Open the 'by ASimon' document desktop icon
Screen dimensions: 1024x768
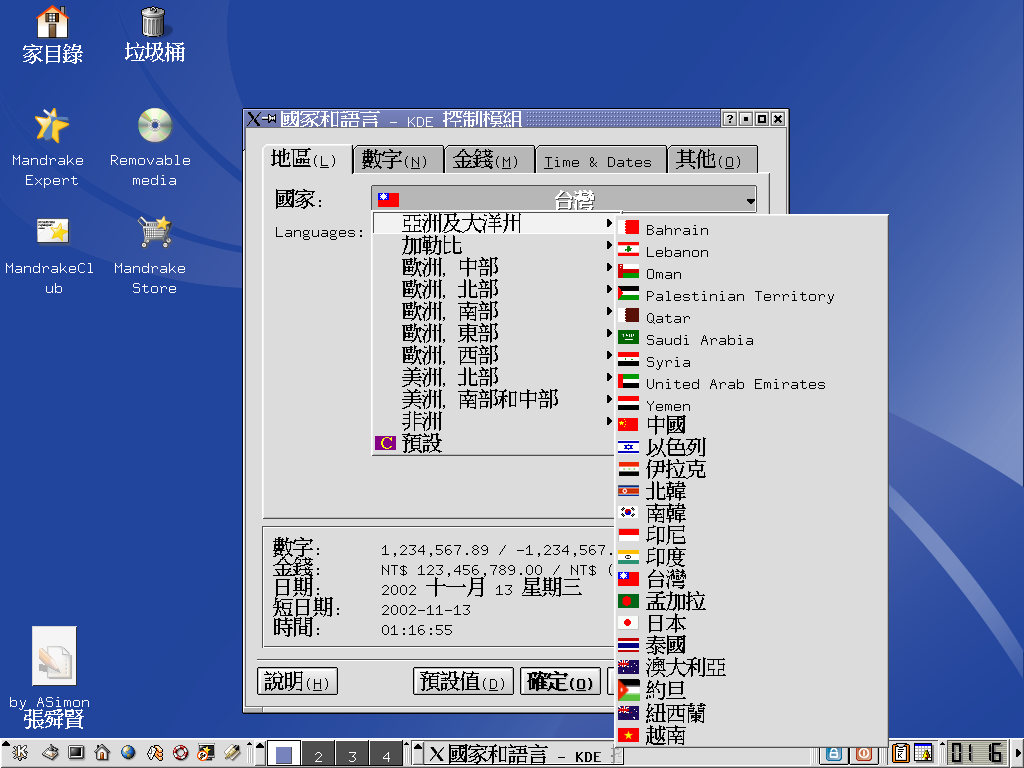click(x=52, y=677)
